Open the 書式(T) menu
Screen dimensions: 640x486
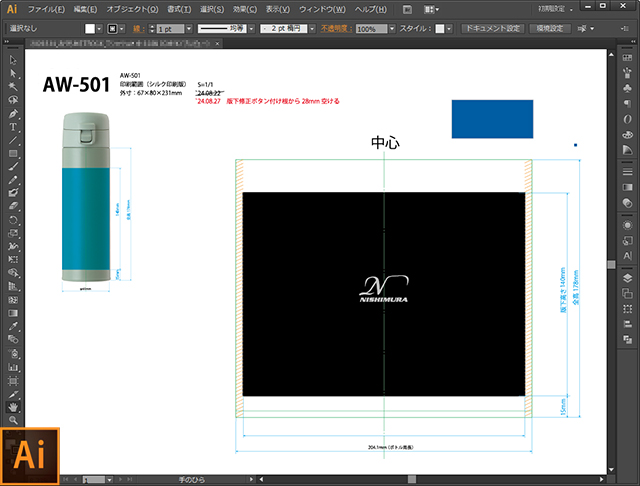coord(179,9)
